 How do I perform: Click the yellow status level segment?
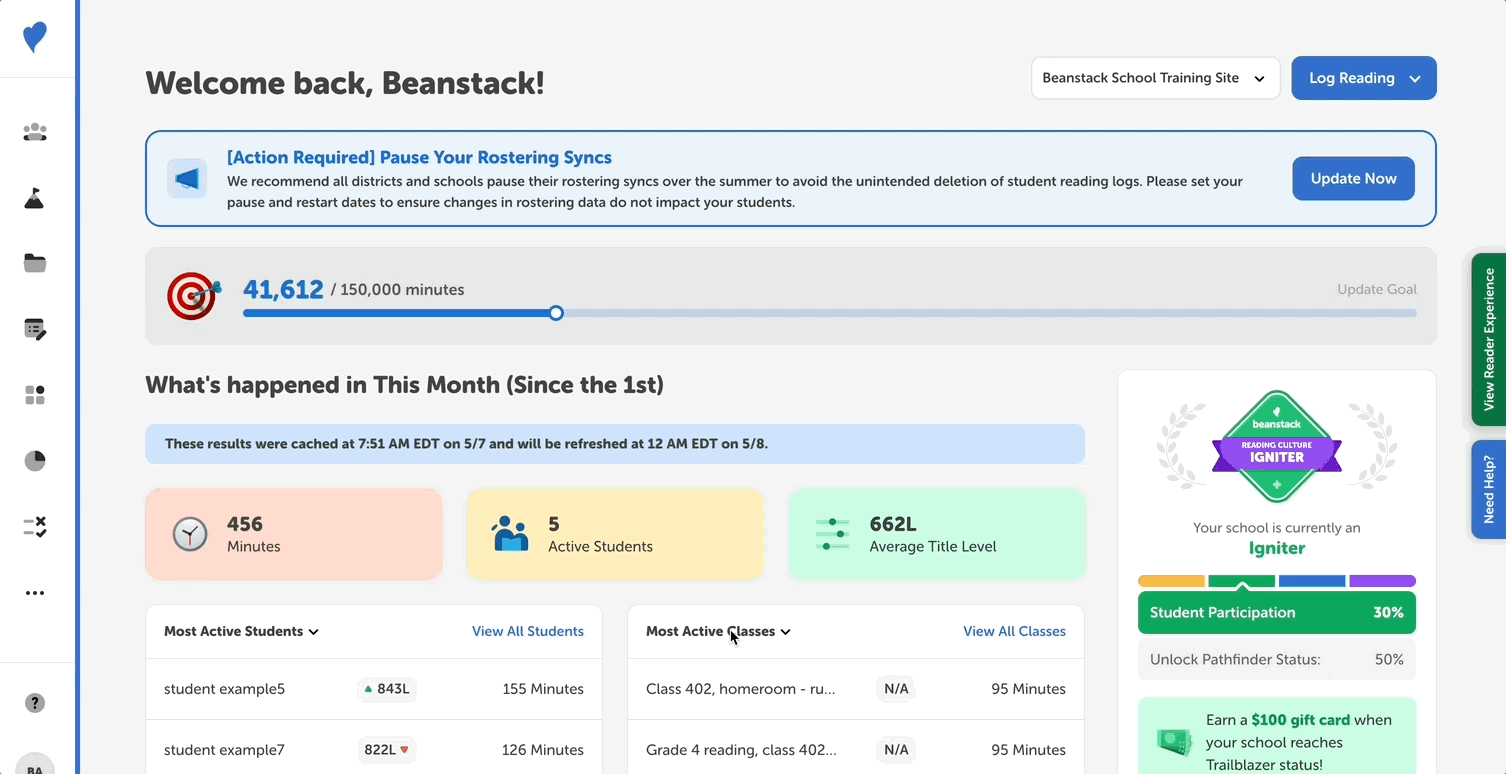point(1171,581)
